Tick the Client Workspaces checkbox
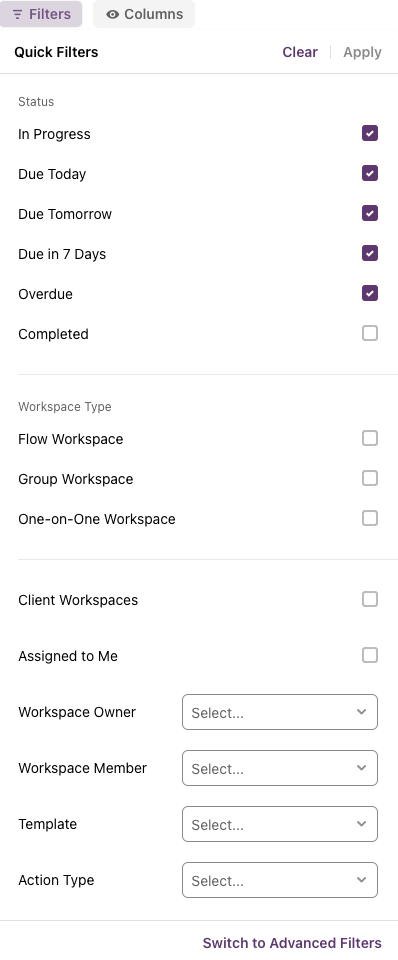 pyautogui.click(x=370, y=599)
